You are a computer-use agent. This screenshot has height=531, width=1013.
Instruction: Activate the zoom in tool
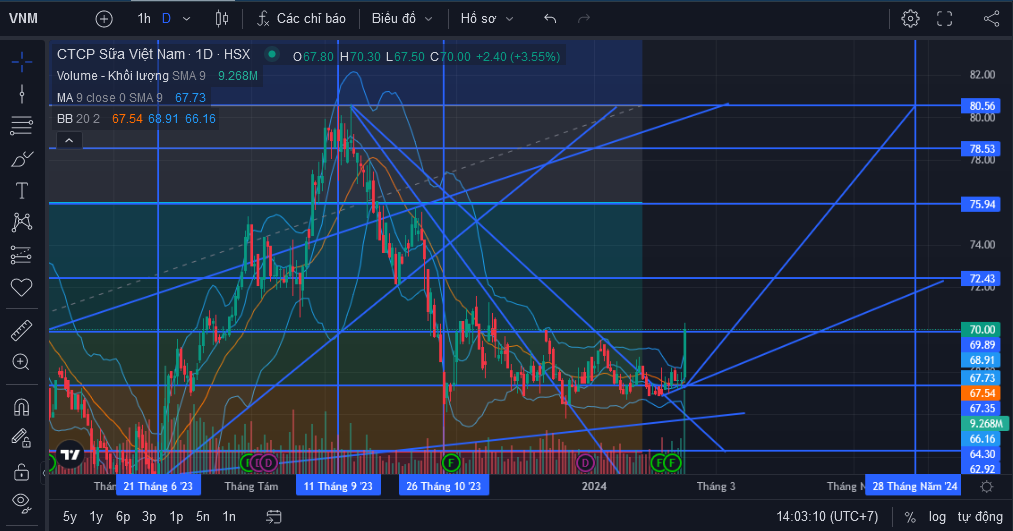tap(21, 362)
